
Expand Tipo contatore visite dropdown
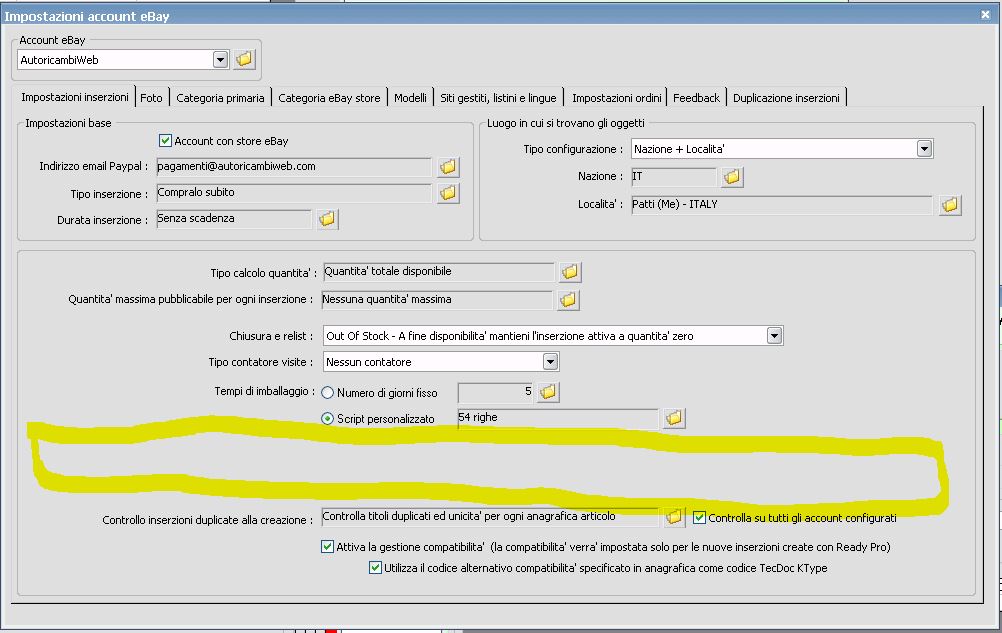[550, 362]
